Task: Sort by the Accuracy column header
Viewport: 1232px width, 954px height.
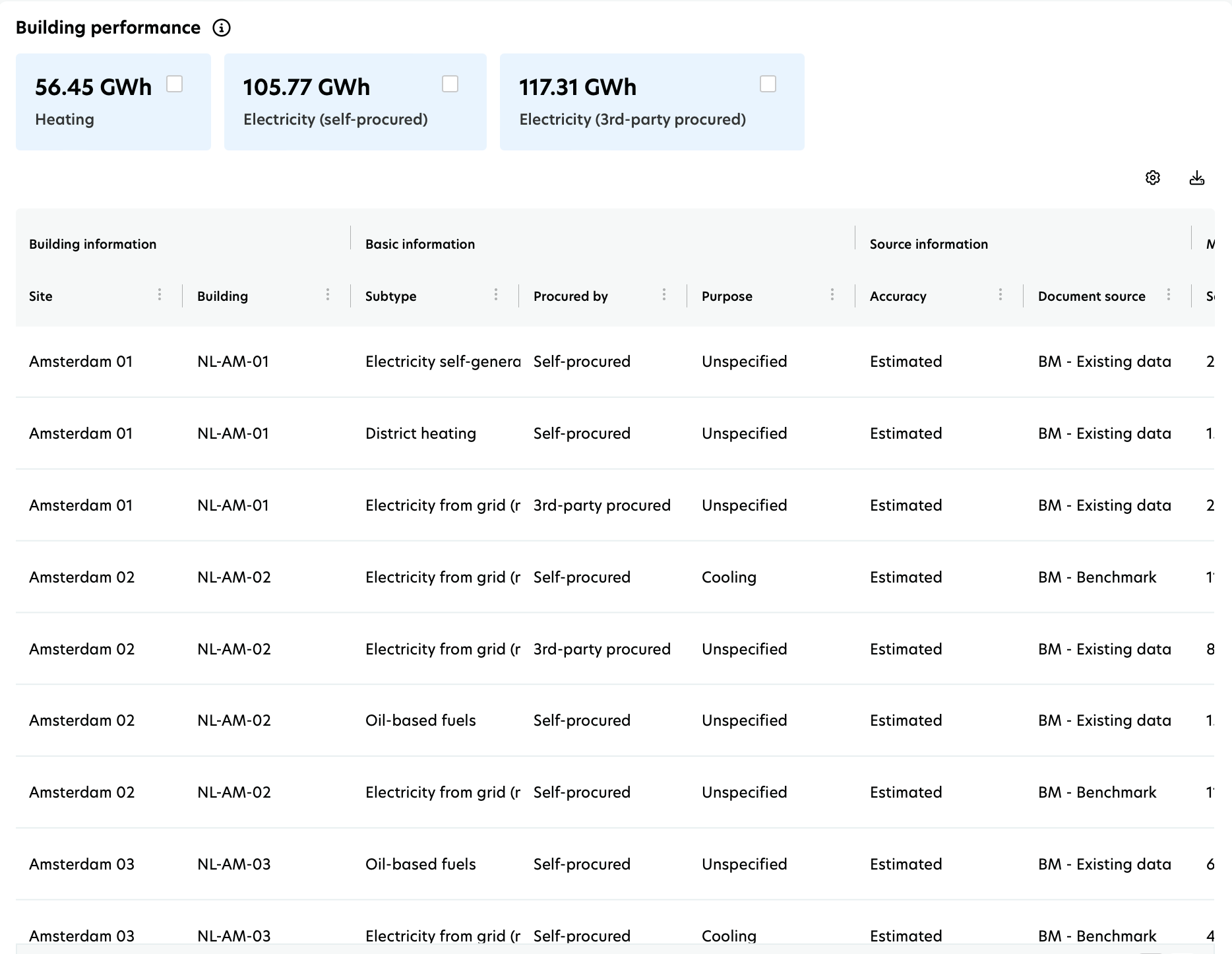Action: pyautogui.click(x=898, y=296)
